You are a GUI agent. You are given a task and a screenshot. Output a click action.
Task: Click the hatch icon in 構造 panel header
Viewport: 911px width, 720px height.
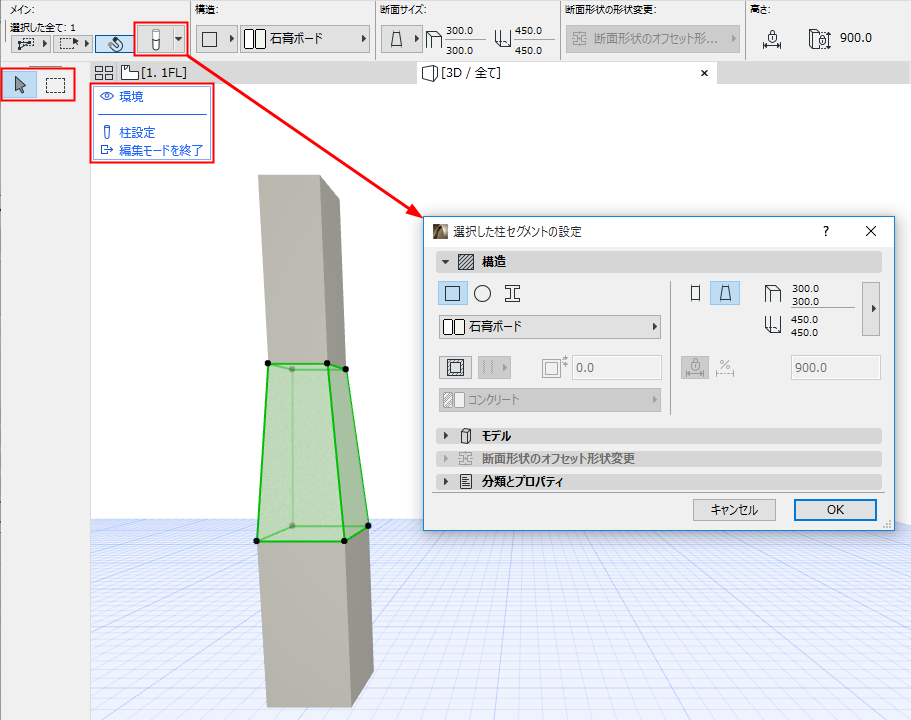(x=465, y=262)
